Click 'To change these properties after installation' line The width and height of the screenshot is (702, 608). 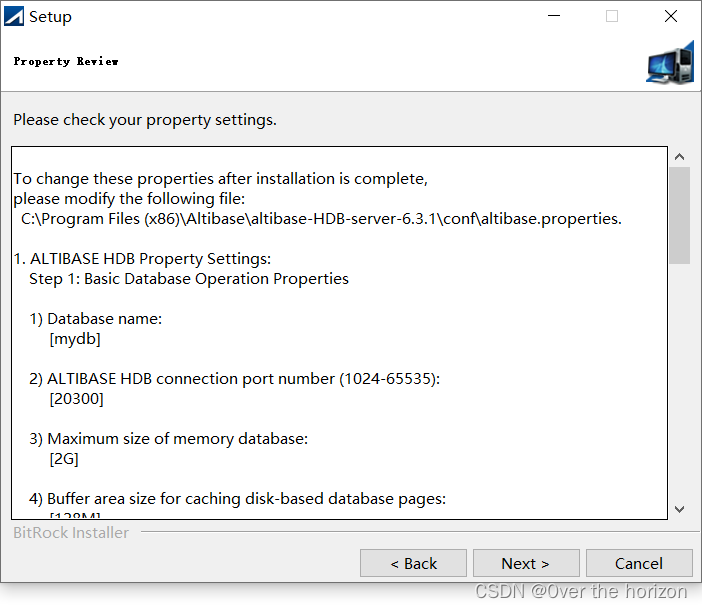tap(221, 179)
